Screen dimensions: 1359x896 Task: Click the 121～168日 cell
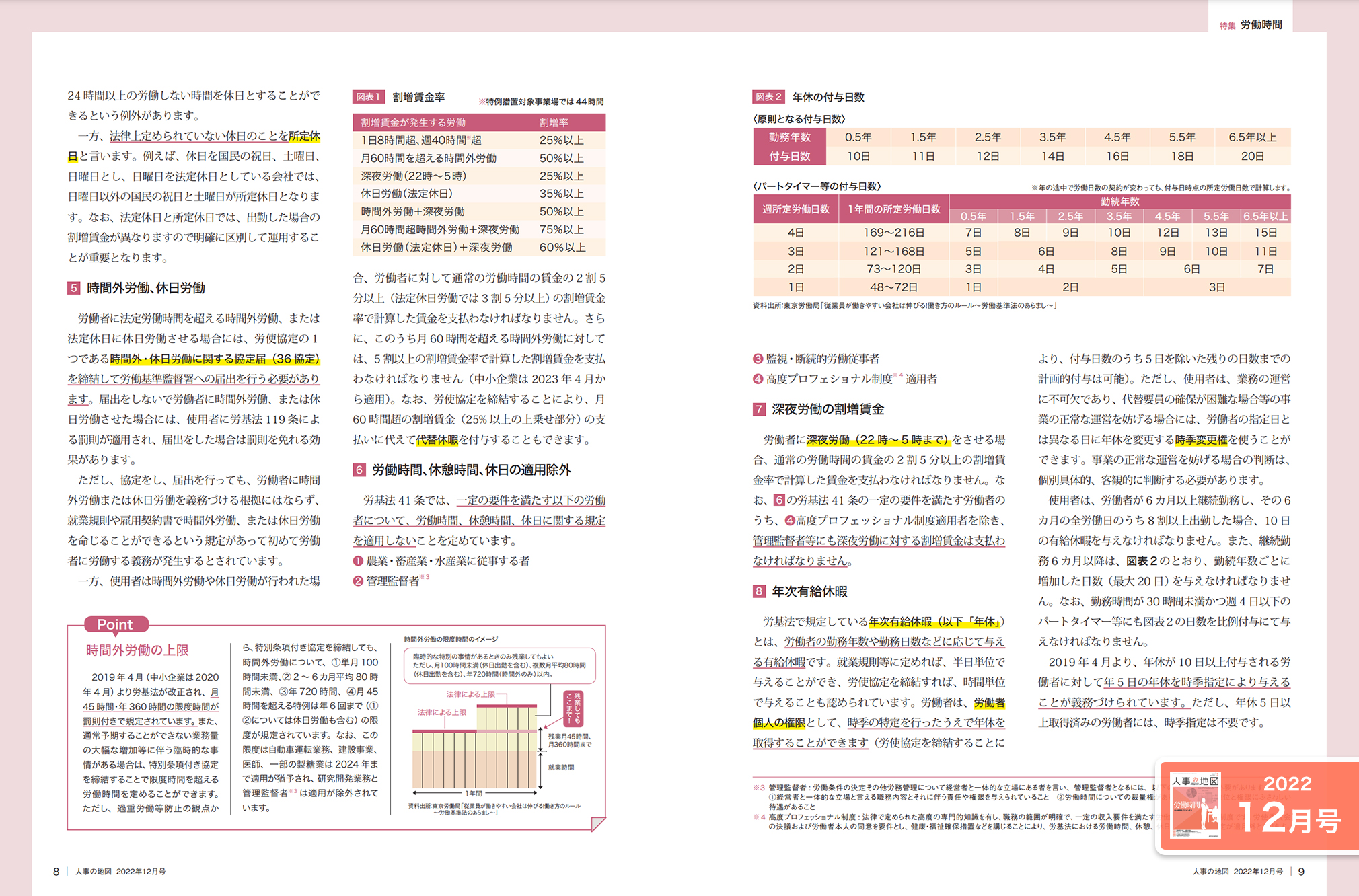click(x=894, y=251)
